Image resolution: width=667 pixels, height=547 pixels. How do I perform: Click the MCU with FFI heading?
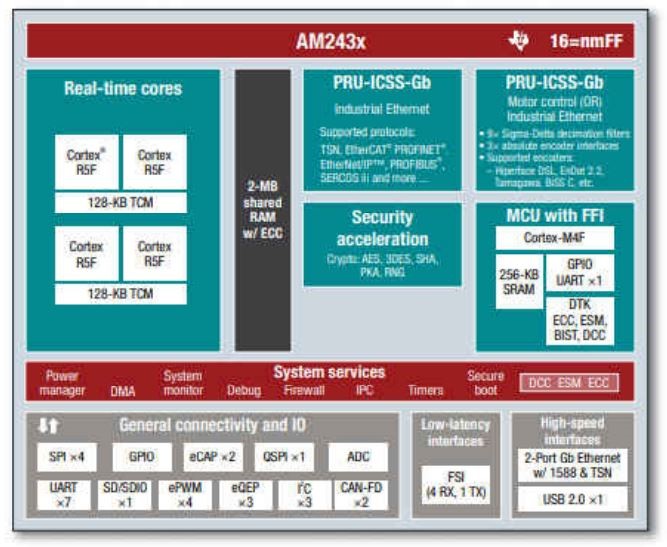coord(555,216)
